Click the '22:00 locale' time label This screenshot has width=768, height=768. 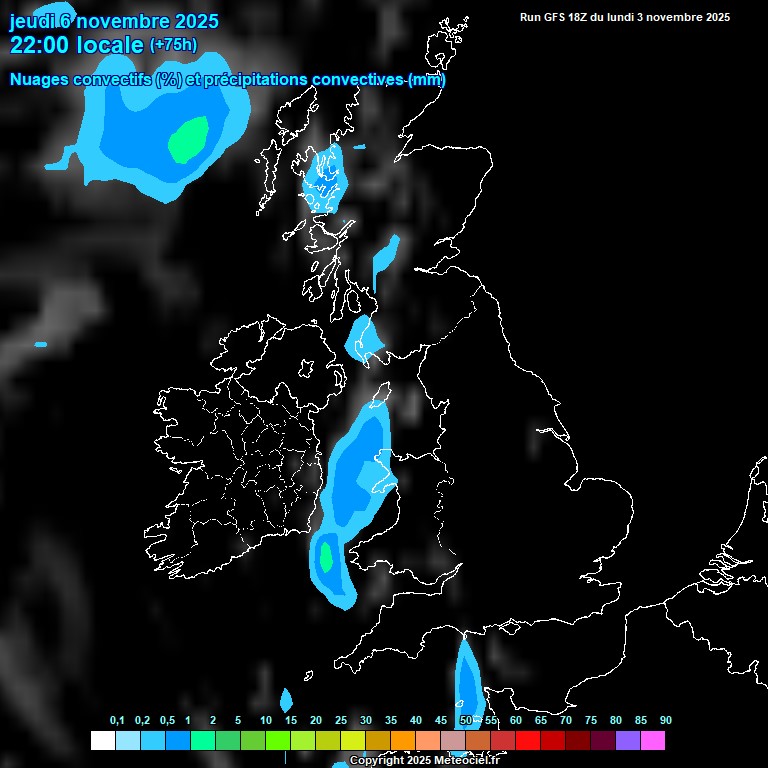(x=76, y=45)
